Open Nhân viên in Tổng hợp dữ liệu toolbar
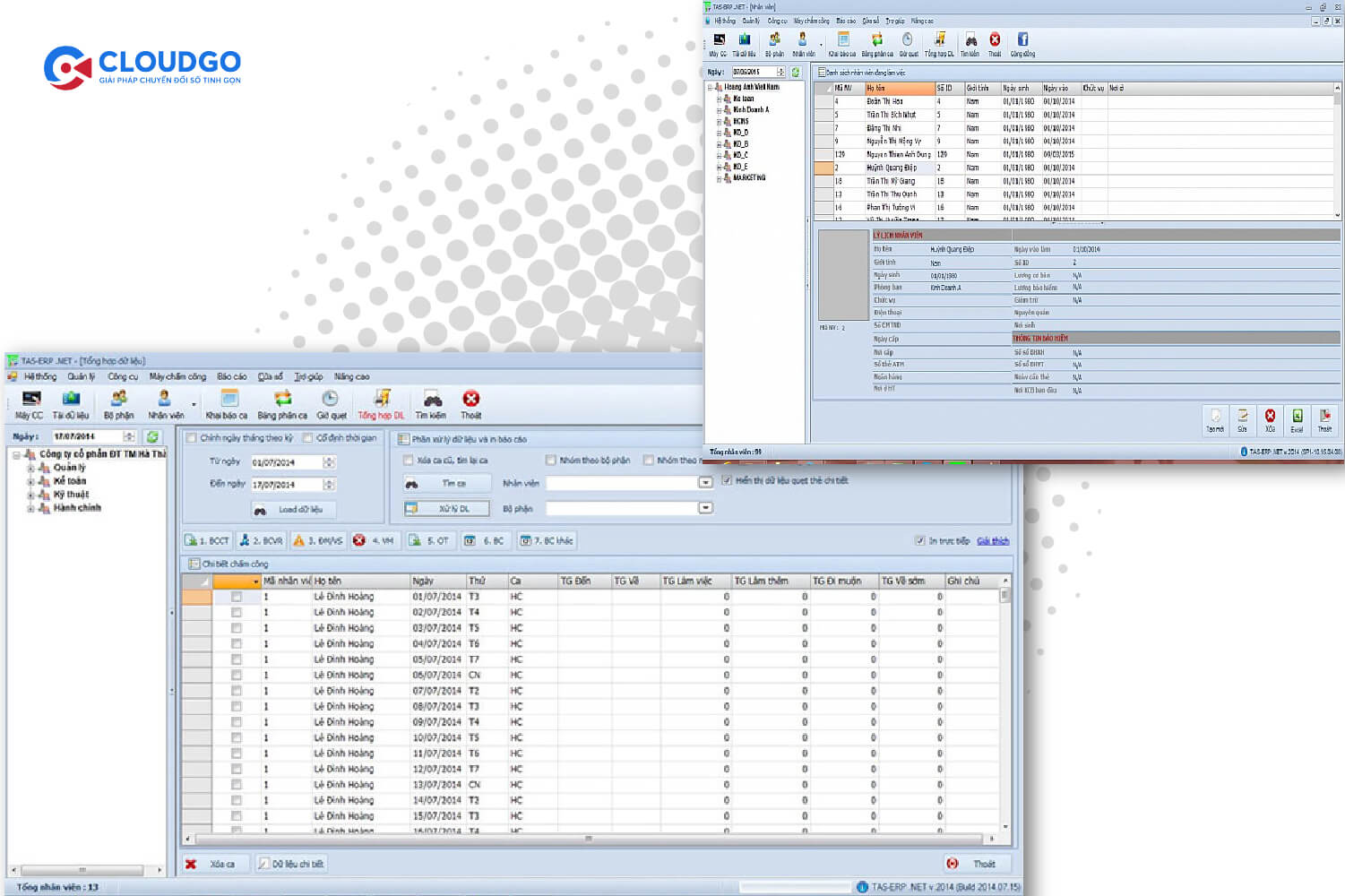This screenshot has height=896, width=1345. 165,404
